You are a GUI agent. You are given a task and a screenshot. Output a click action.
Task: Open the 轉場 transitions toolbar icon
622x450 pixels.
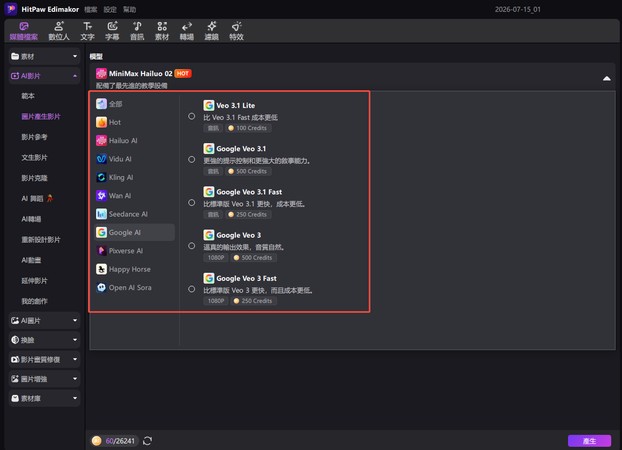(186, 31)
